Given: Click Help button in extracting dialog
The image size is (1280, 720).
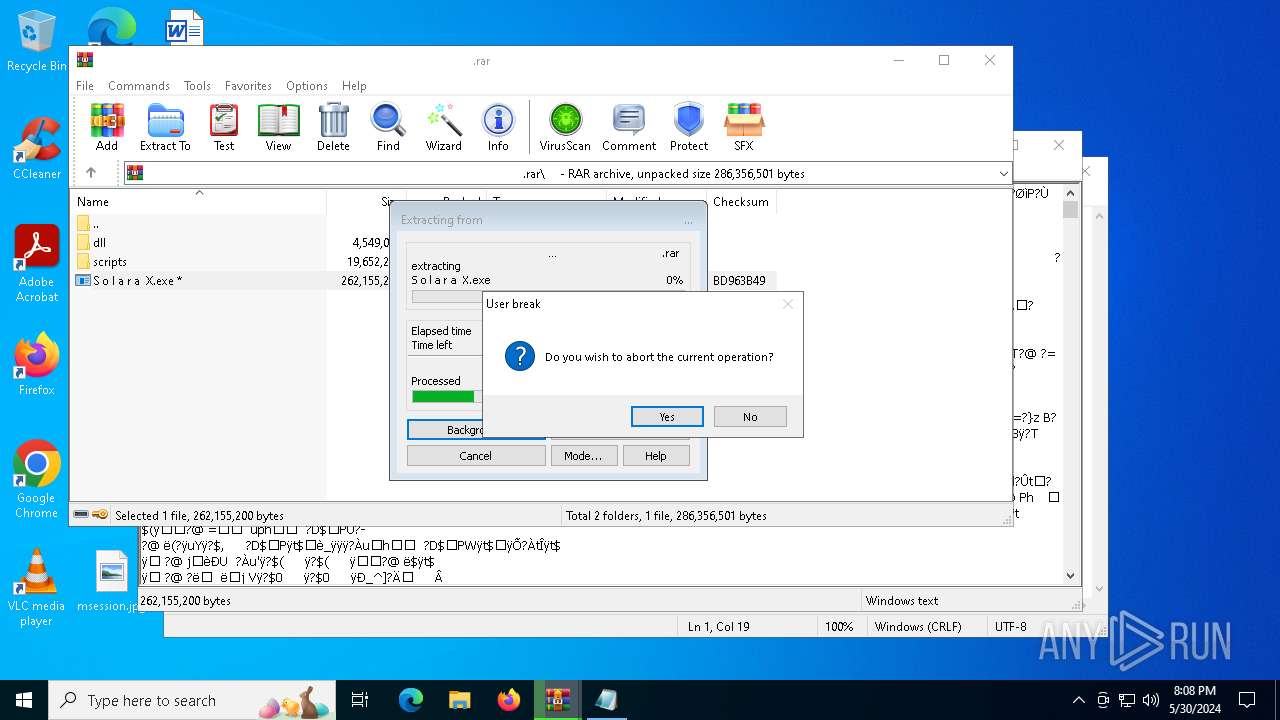Looking at the screenshot, I should pos(656,456).
